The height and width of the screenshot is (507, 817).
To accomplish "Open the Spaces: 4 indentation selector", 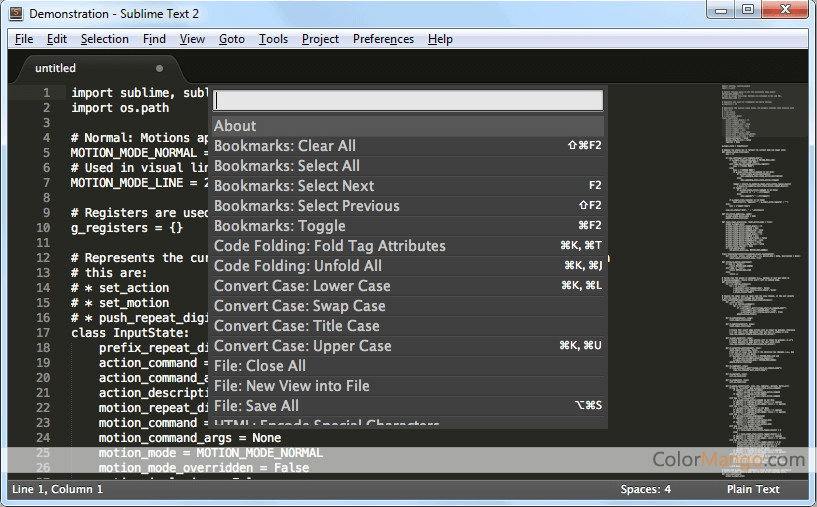I will 645,489.
